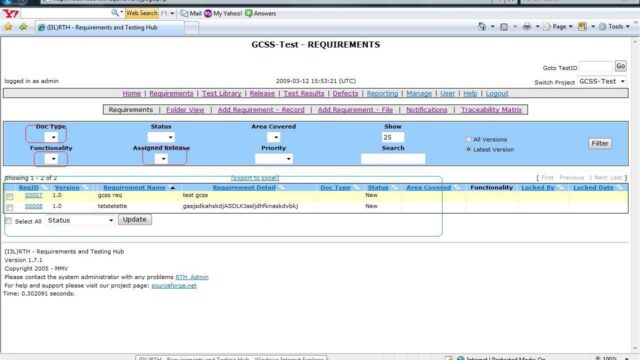
Task: Sort by Requirement Detail column
Action: coord(244,188)
